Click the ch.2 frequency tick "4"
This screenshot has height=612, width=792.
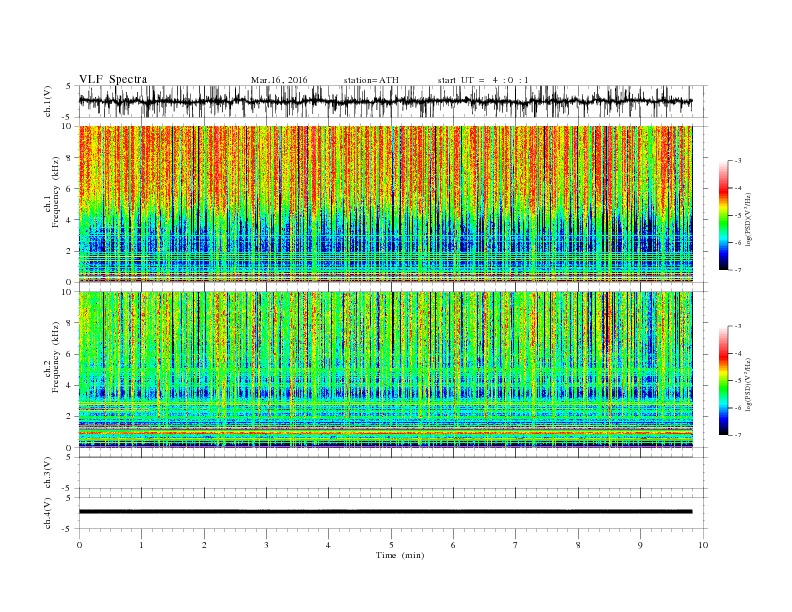coord(70,386)
